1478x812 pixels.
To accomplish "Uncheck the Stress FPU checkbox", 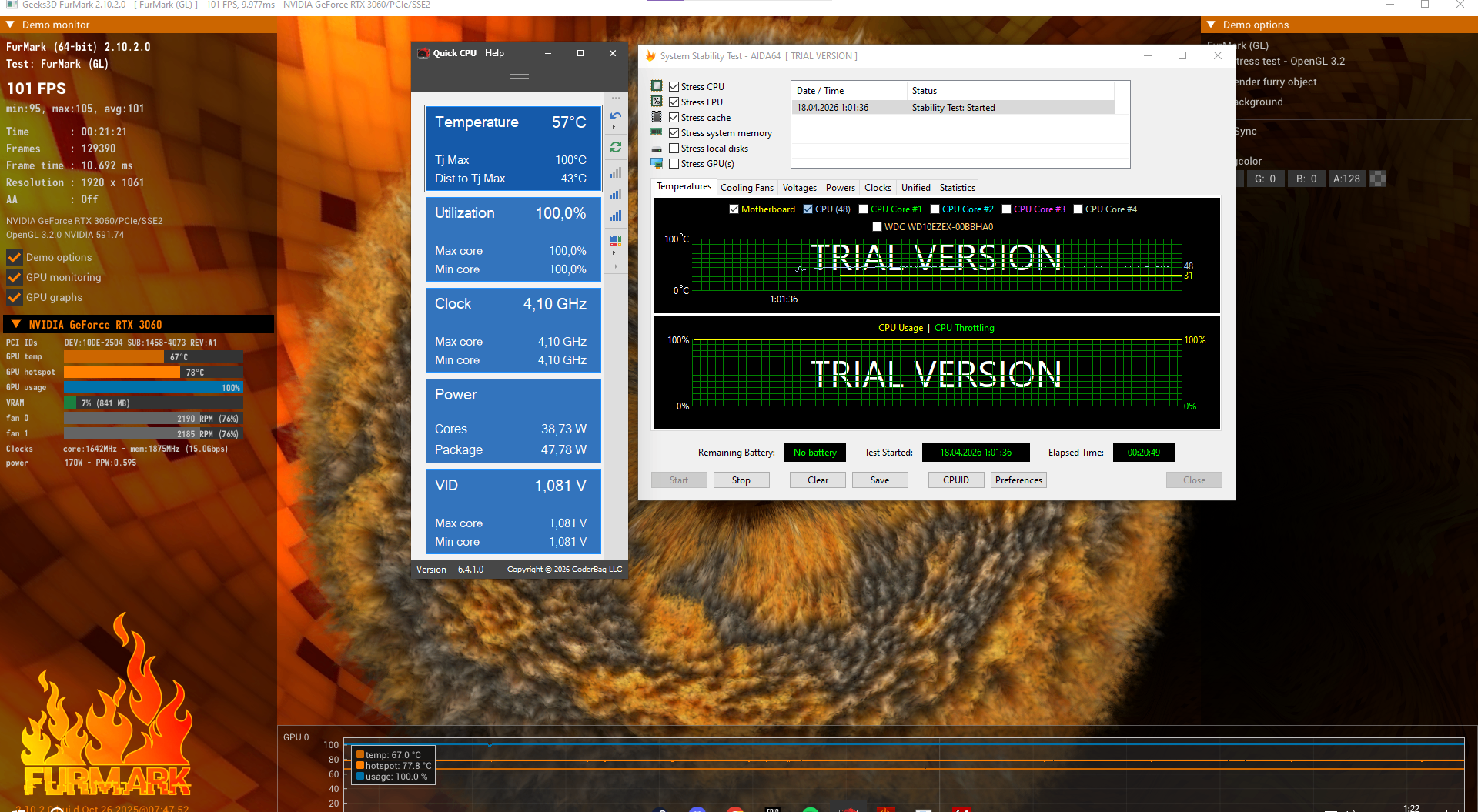I will (674, 102).
